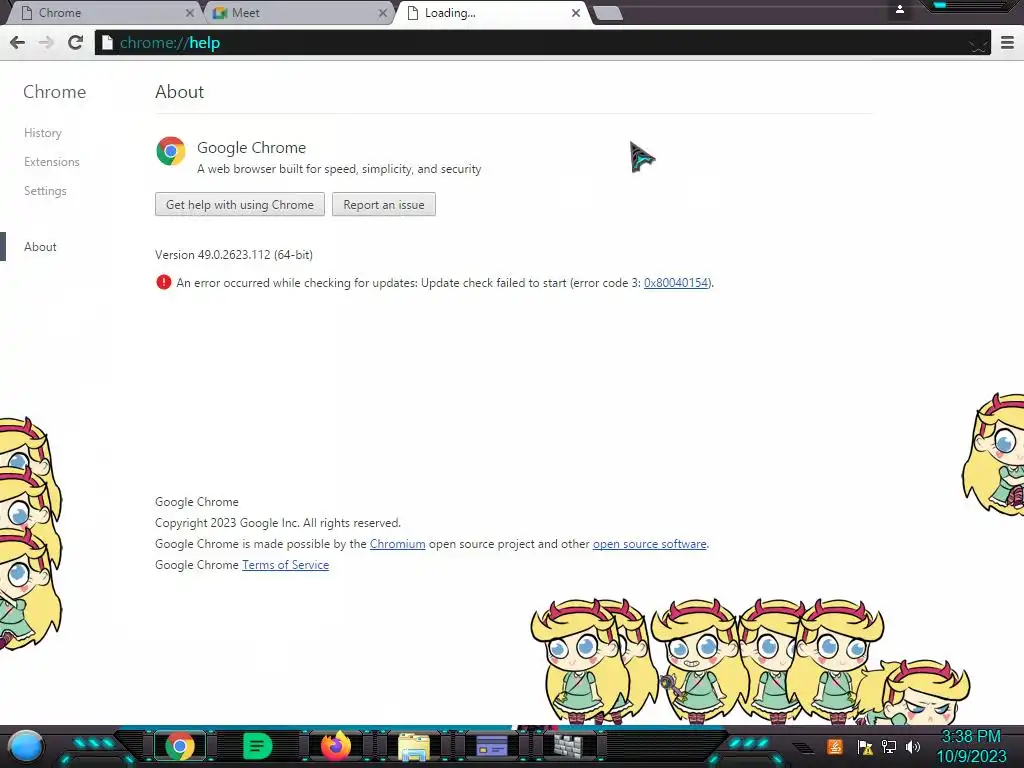Click the version 49.0.2623.112 text
1024x768 pixels.
coord(234,255)
